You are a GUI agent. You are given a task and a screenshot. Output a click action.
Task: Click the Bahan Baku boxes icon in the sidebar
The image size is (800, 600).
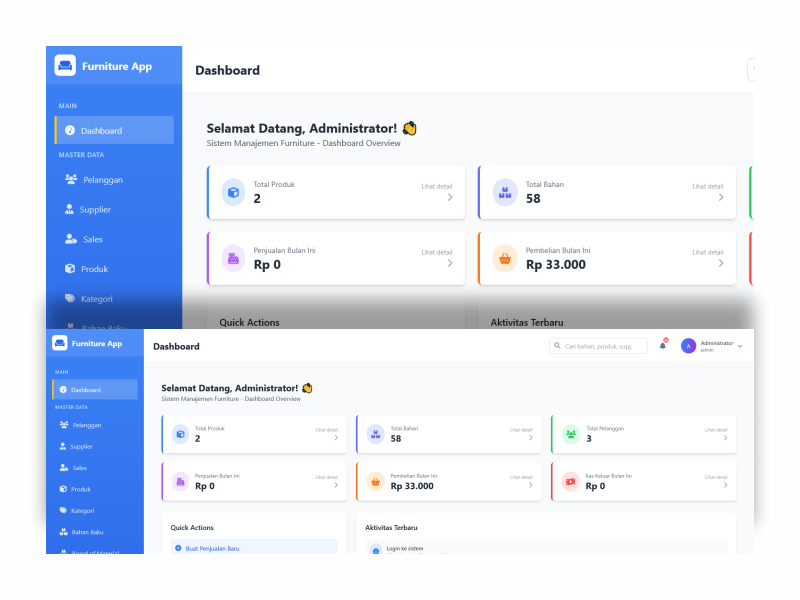[x=64, y=532]
